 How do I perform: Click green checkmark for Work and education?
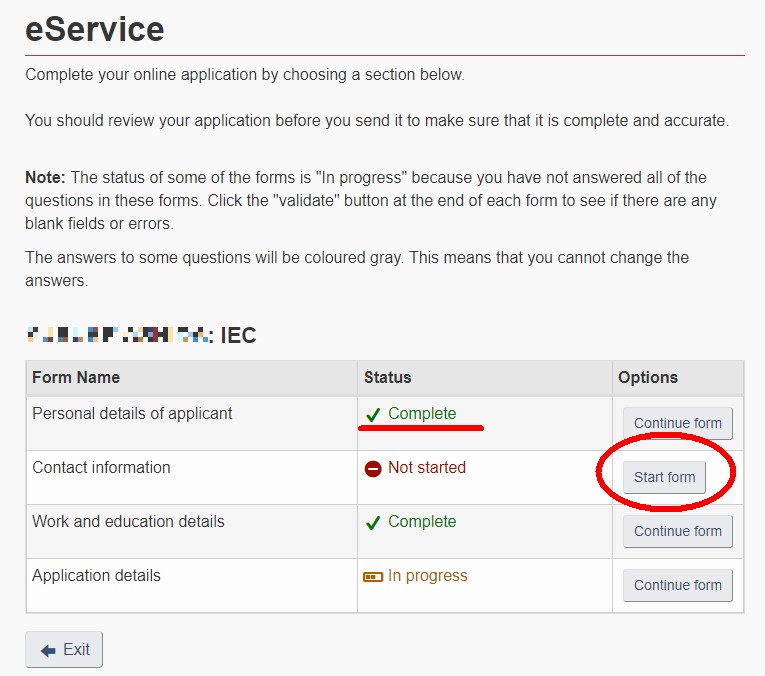coord(373,523)
